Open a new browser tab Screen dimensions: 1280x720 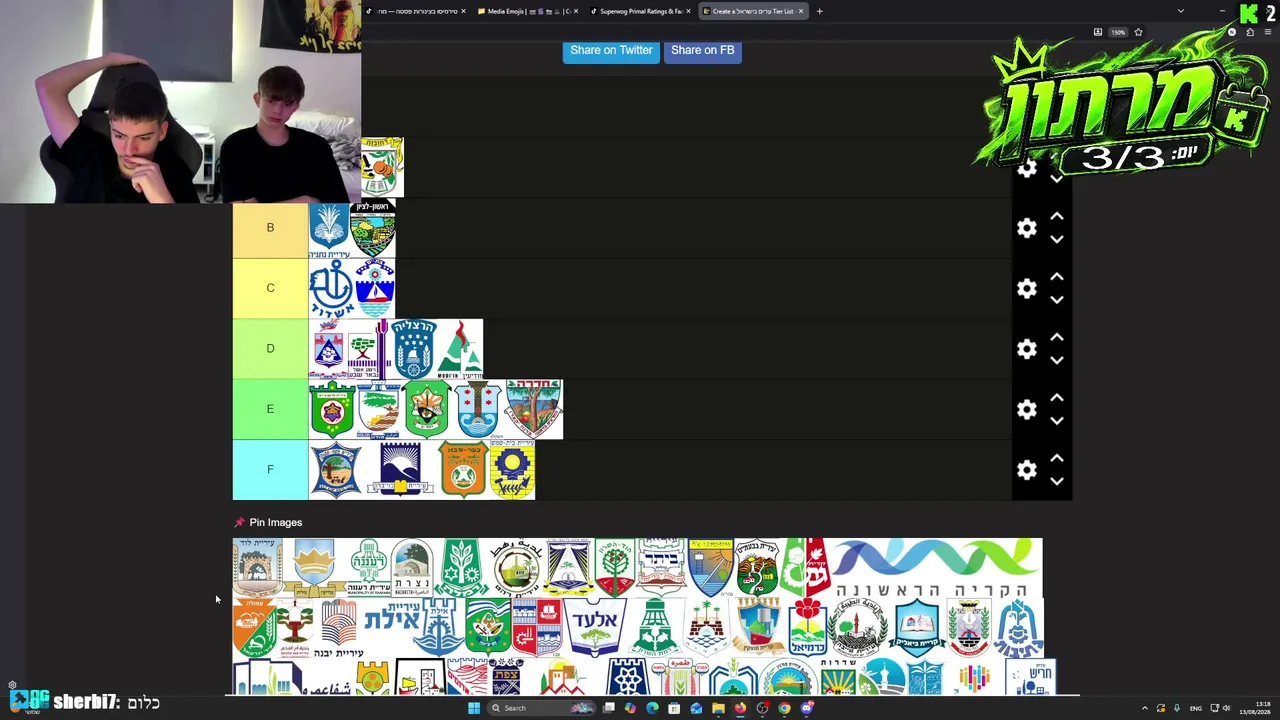[x=819, y=11]
